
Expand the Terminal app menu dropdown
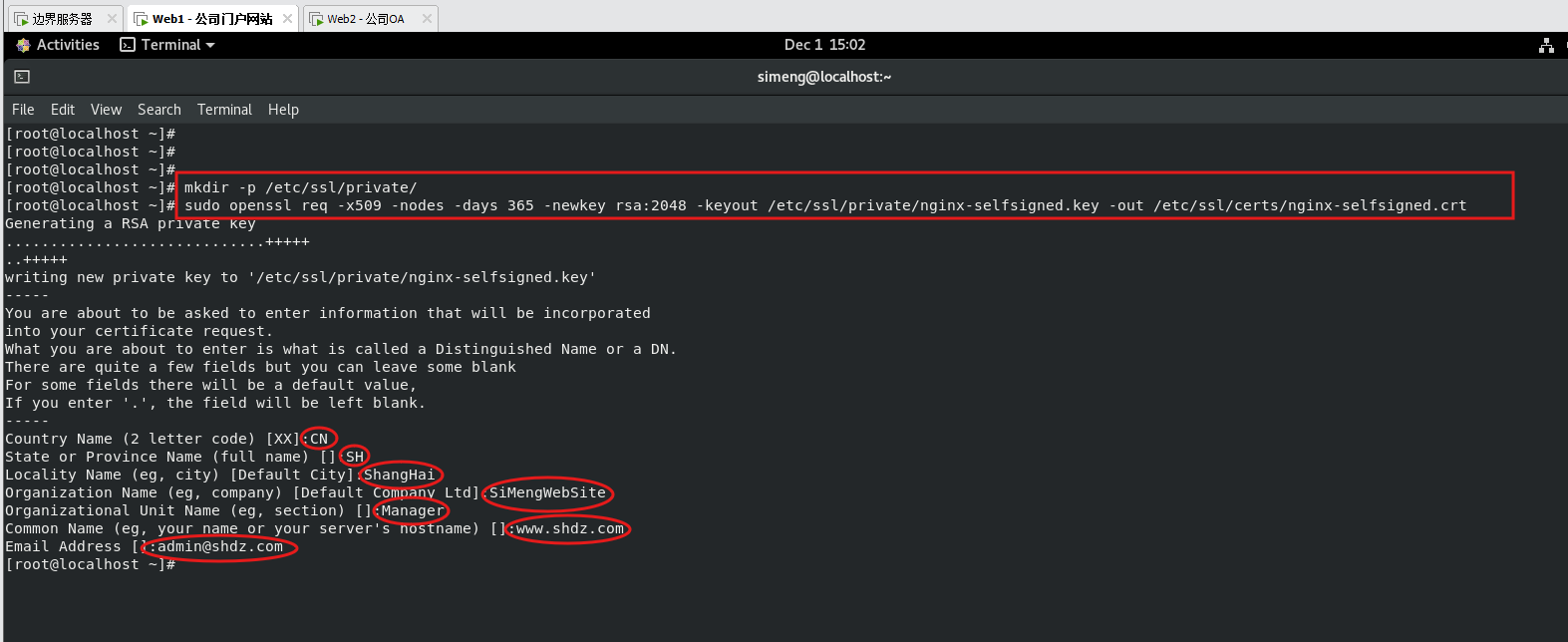pos(167,45)
